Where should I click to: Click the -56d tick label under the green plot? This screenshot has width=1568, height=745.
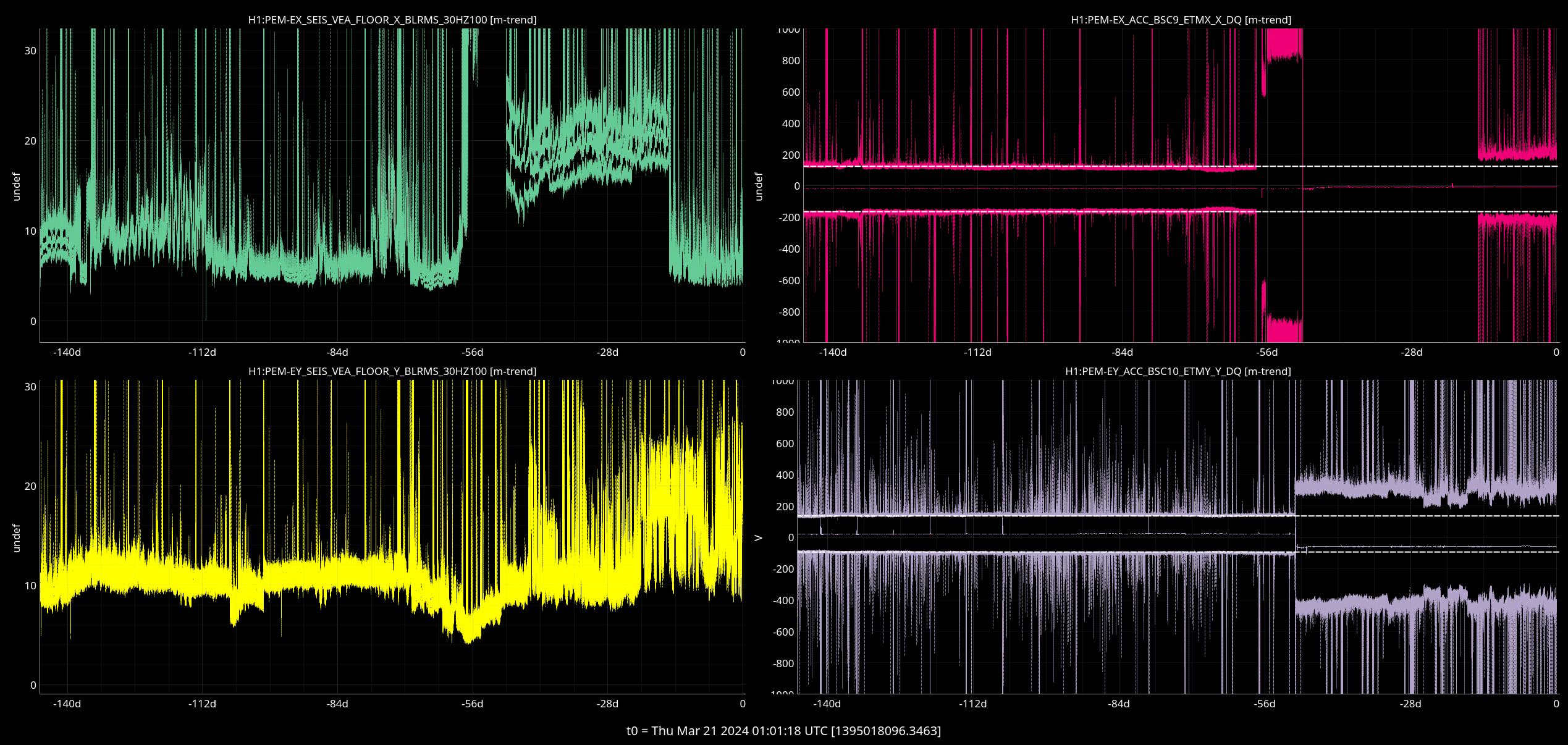473,352
